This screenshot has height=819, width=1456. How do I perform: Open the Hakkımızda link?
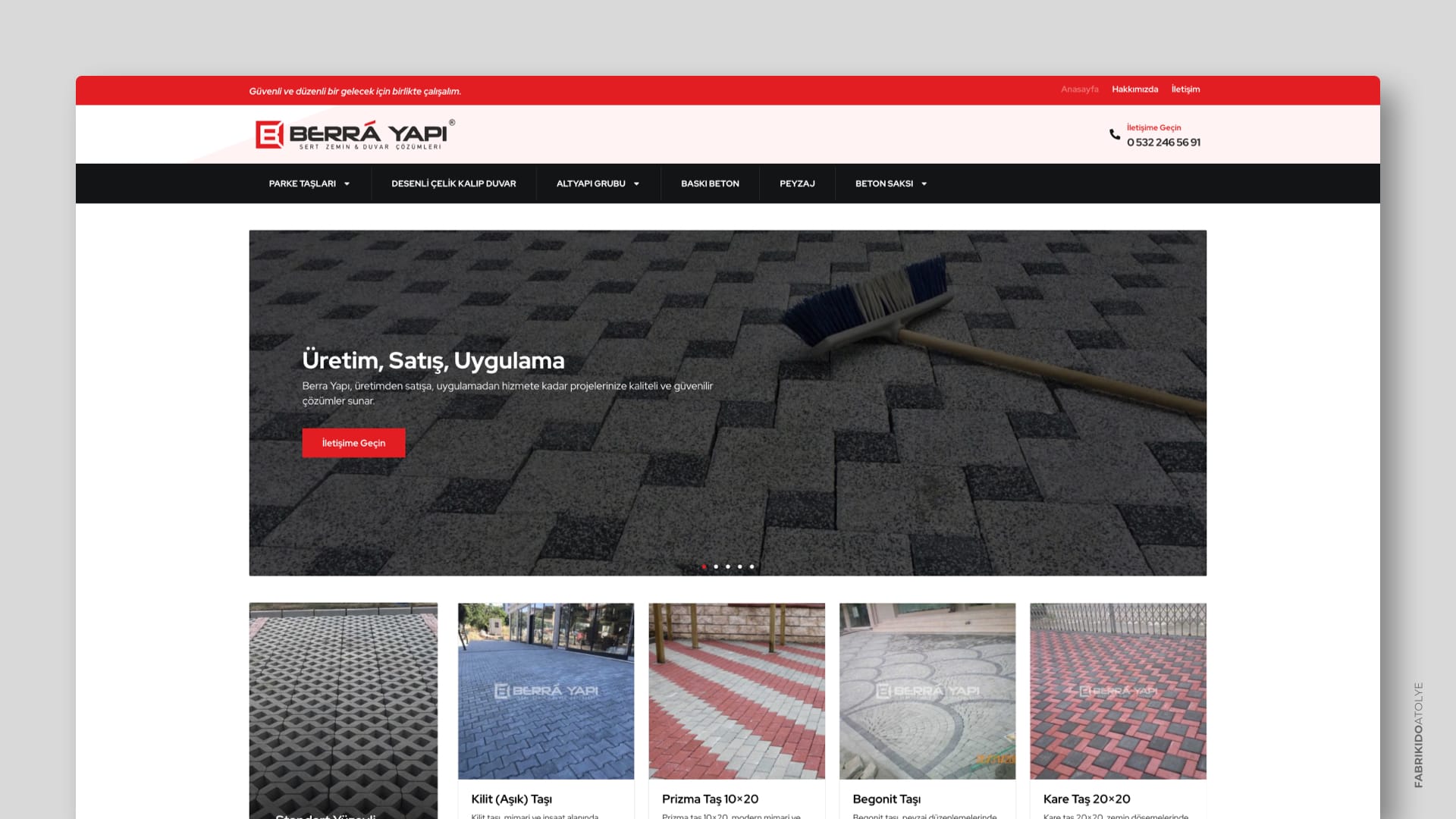click(1134, 89)
